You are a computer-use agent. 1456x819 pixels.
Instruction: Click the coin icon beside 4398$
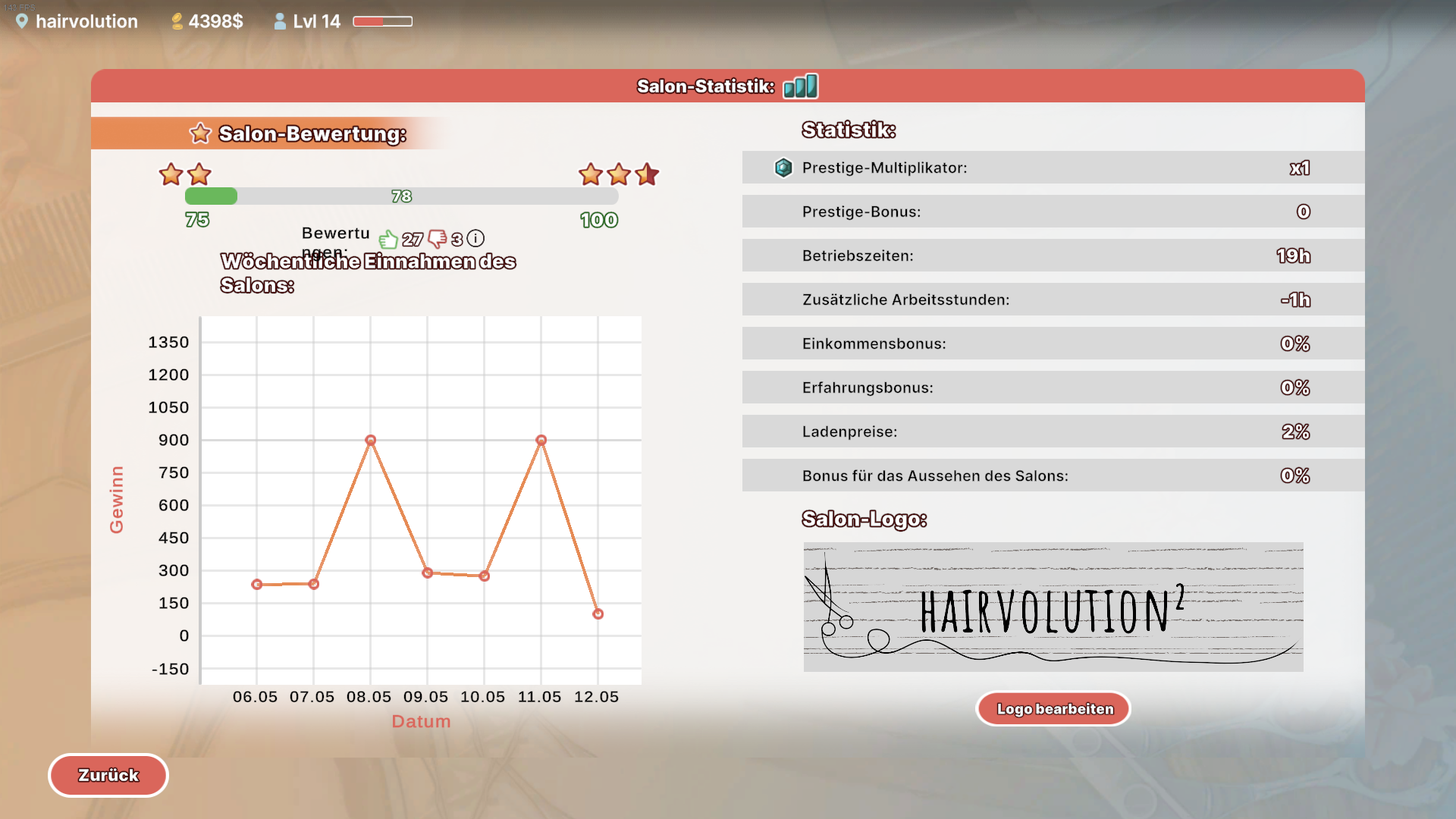click(177, 21)
